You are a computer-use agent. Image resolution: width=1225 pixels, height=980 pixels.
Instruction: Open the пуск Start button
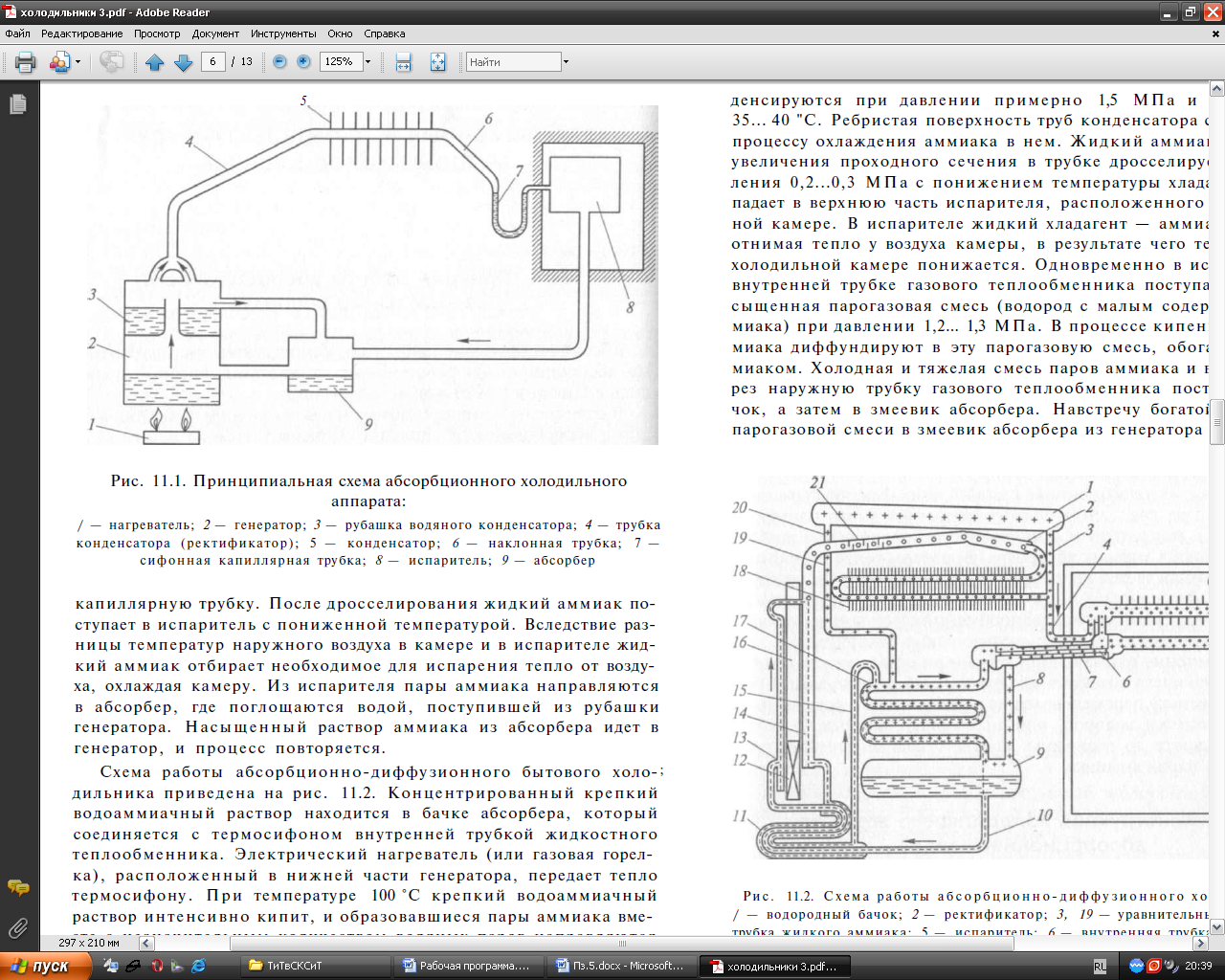[46, 966]
